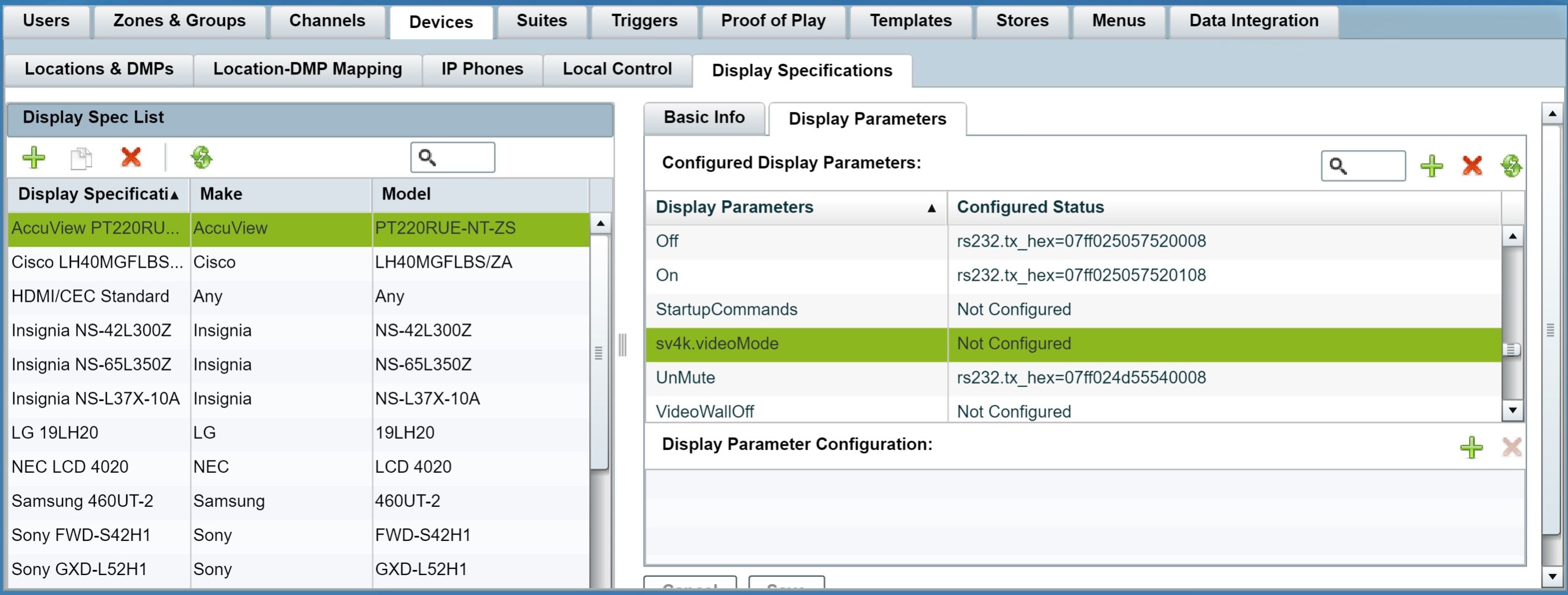Sort Display Specification column descending

pos(94,194)
